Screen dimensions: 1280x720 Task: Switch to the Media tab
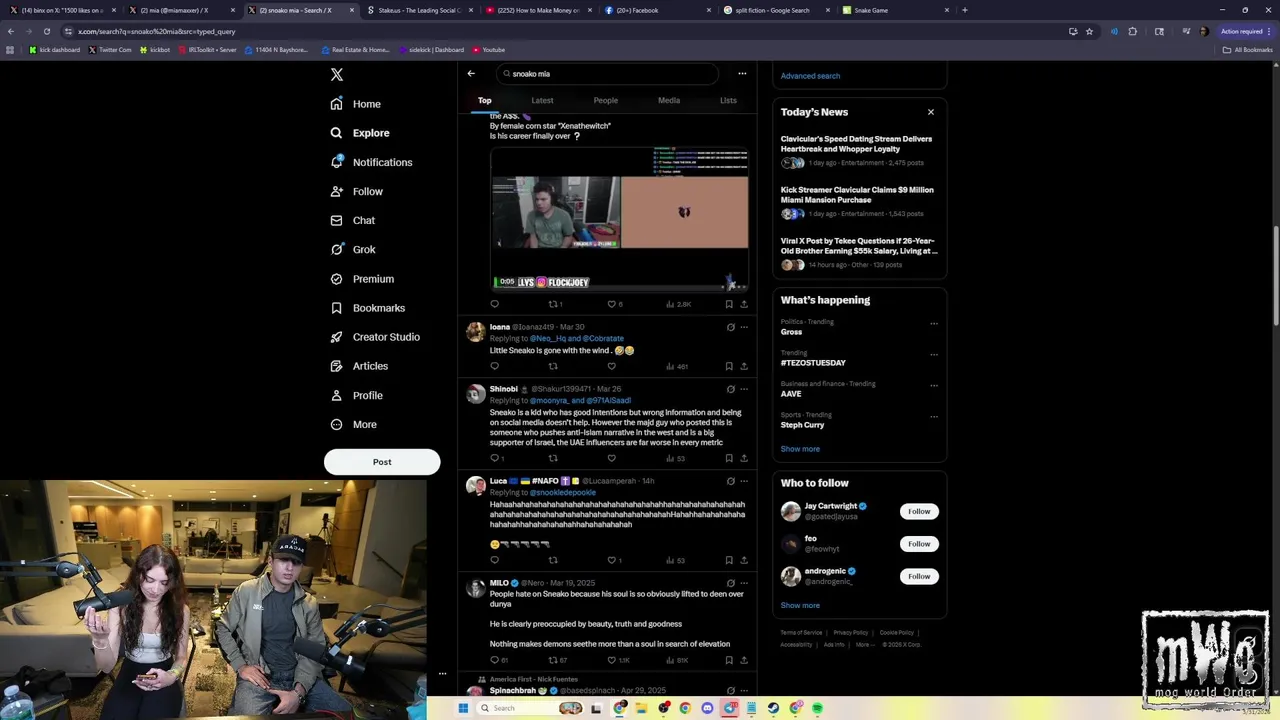coord(669,100)
